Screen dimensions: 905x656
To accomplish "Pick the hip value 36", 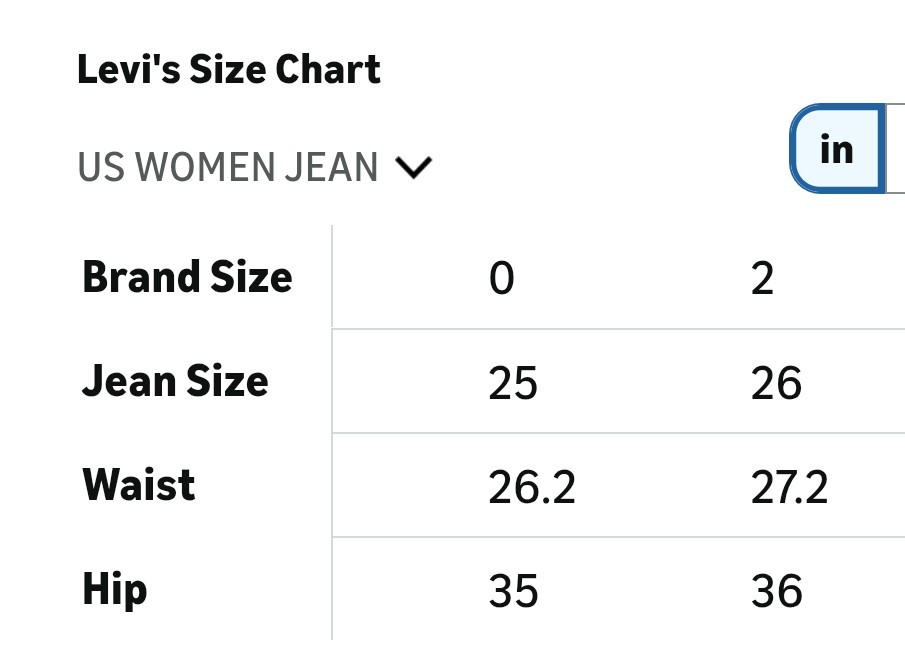I will point(776,591).
